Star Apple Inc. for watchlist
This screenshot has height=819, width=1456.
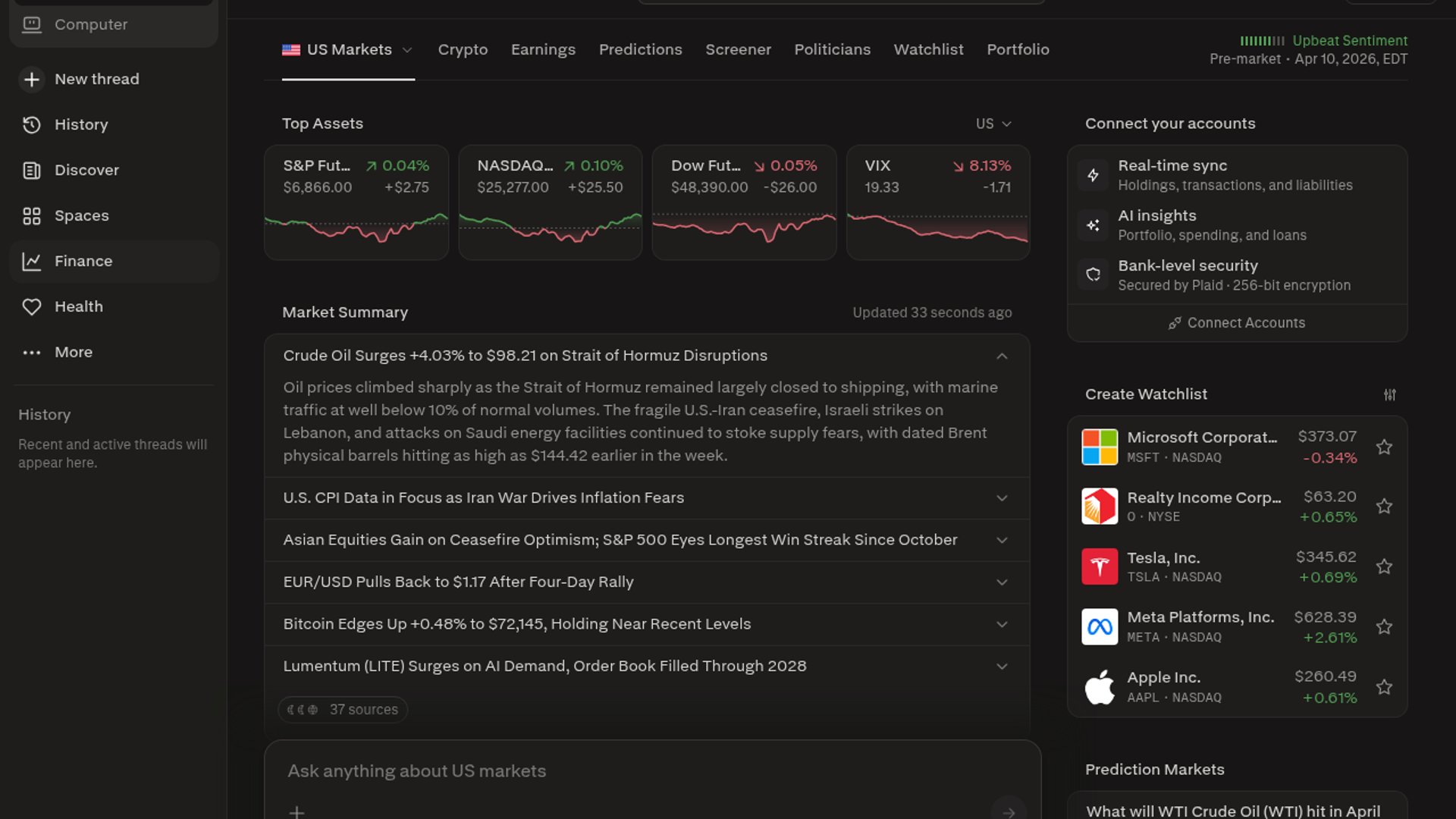coord(1384,687)
